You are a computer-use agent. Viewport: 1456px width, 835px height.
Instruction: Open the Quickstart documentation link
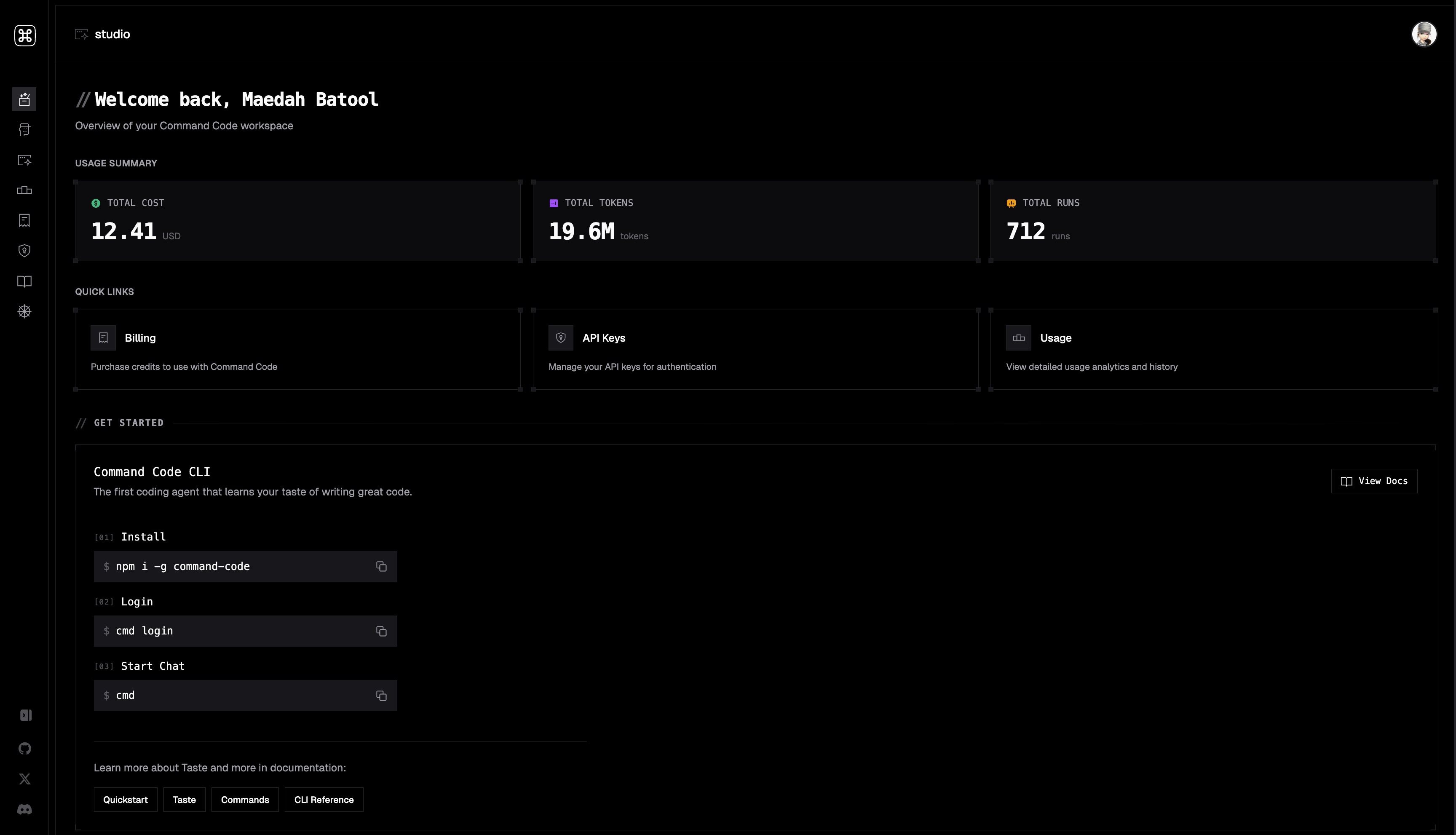(125, 800)
